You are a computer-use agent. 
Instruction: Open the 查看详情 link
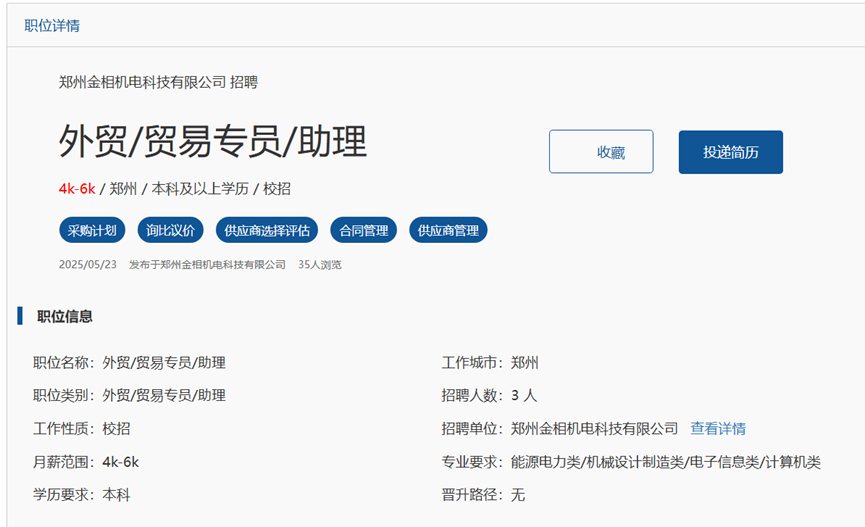718,429
